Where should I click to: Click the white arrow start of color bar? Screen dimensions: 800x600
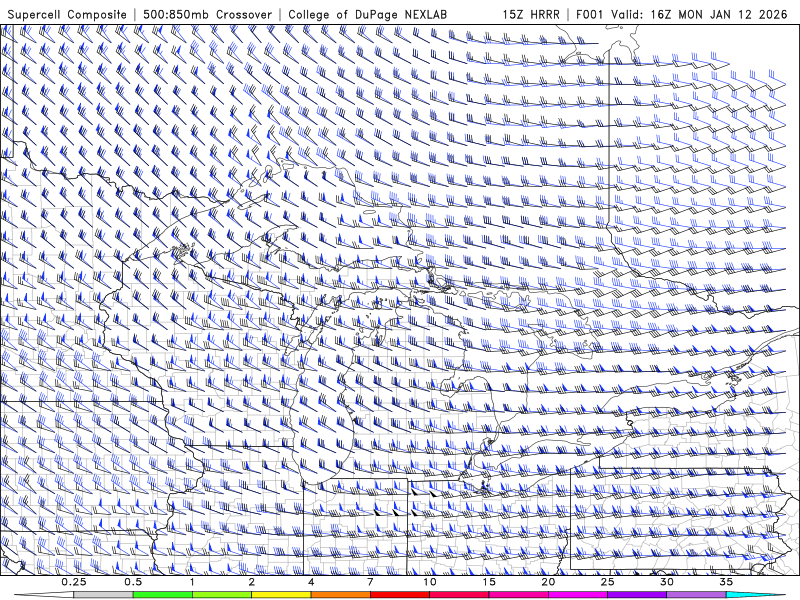44,595
